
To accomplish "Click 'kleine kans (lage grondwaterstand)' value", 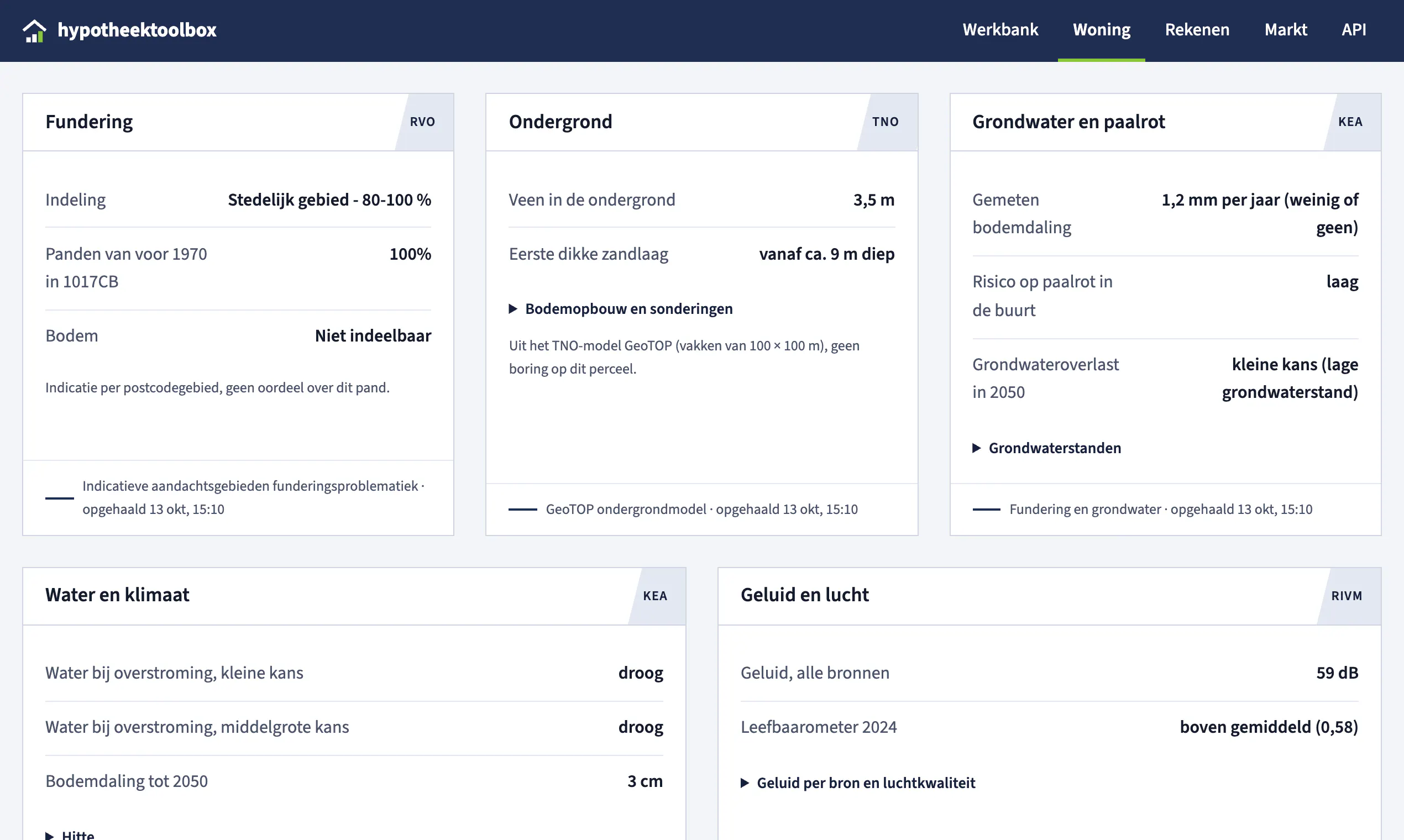I will (1290, 378).
